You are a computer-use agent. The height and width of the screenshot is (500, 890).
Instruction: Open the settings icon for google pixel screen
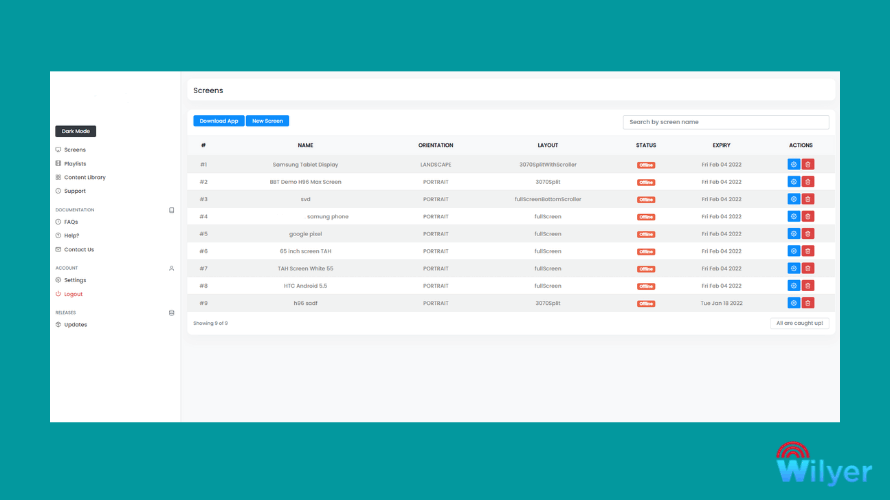pyautogui.click(x=794, y=234)
